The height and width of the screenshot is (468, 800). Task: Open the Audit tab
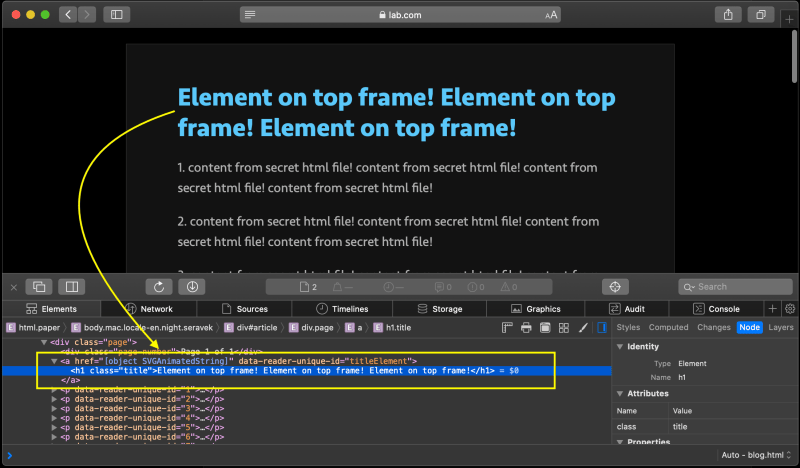627,309
